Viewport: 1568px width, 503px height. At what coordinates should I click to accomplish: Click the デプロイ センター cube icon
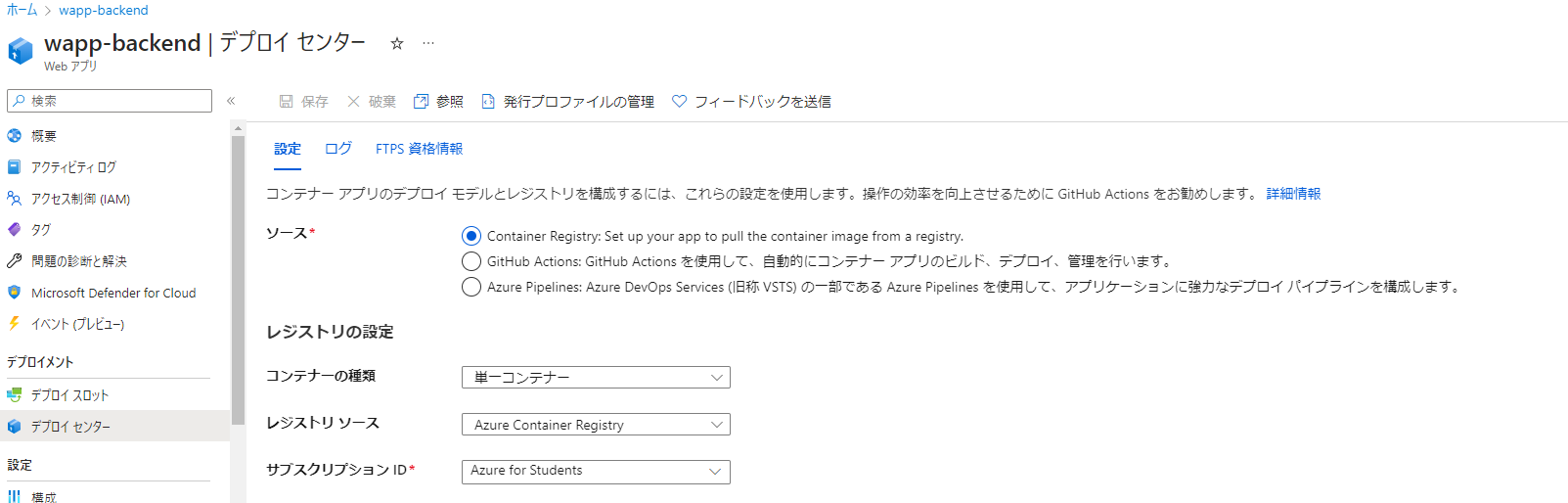(14, 427)
